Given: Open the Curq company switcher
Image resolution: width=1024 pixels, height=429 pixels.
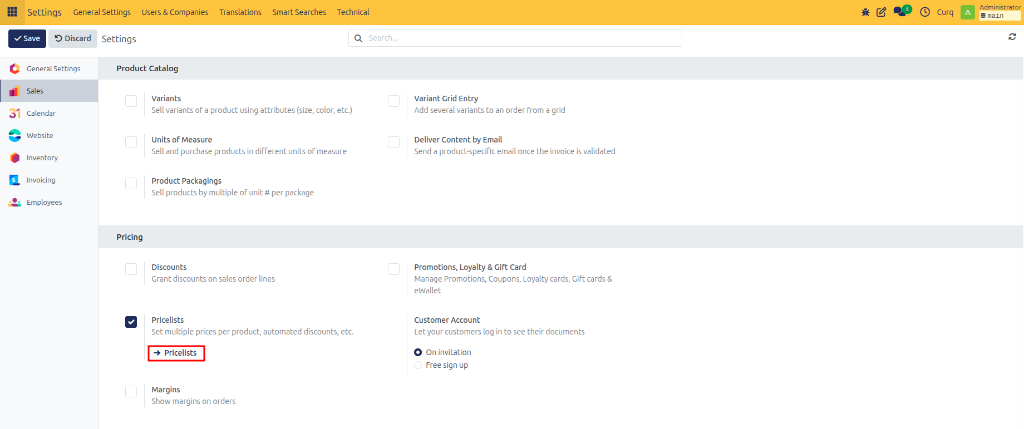Looking at the screenshot, I should (x=945, y=12).
